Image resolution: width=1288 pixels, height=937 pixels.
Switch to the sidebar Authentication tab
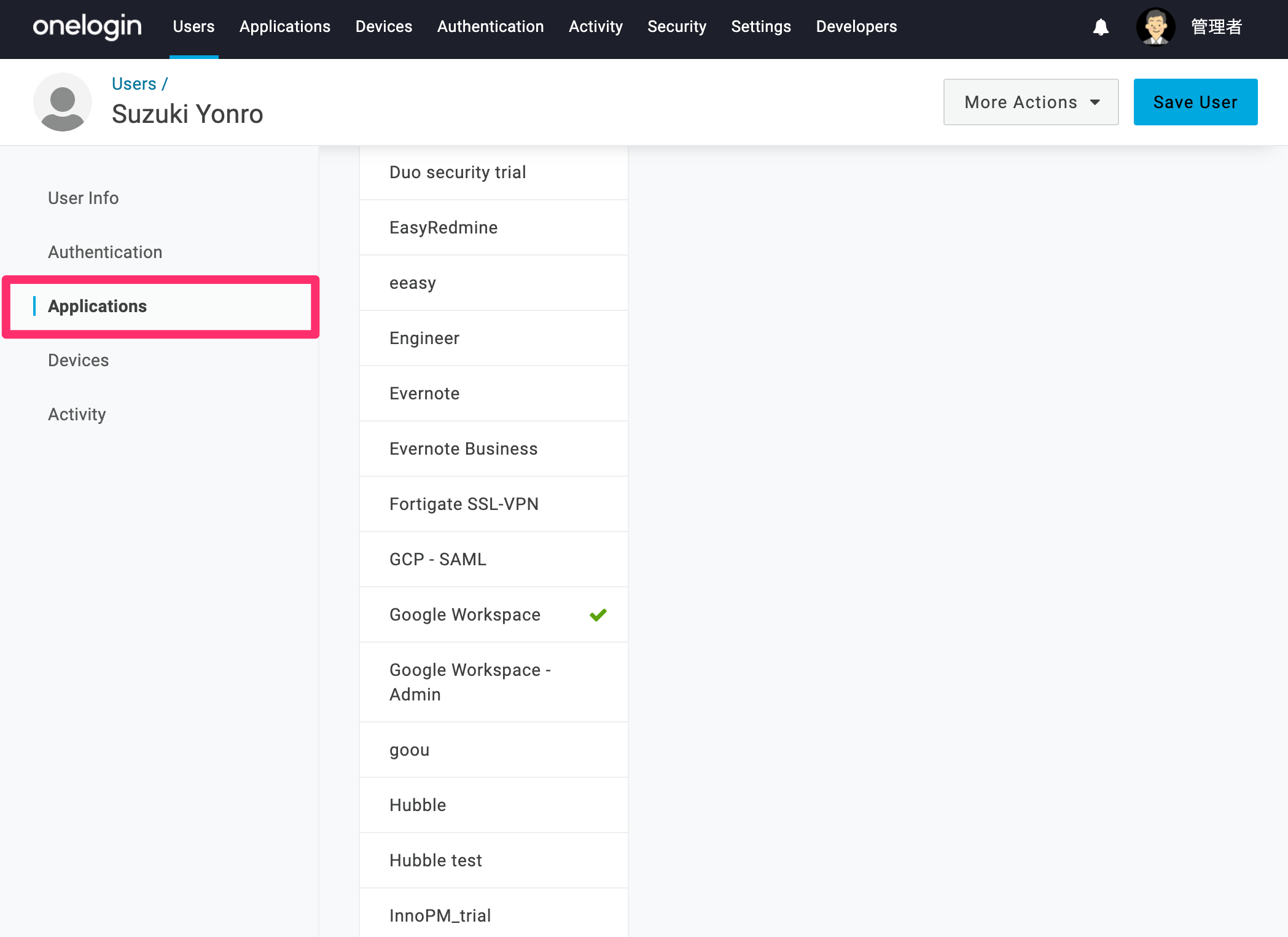(x=105, y=252)
